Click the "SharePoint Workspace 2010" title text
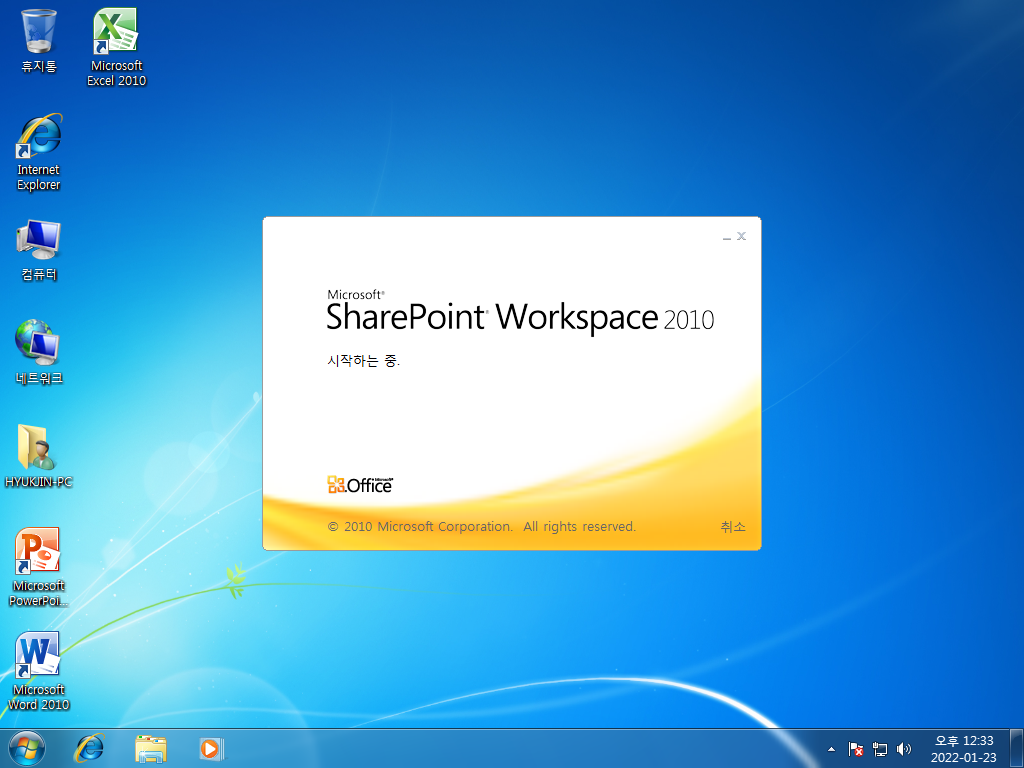The height and width of the screenshot is (768, 1024). [x=520, y=317]
